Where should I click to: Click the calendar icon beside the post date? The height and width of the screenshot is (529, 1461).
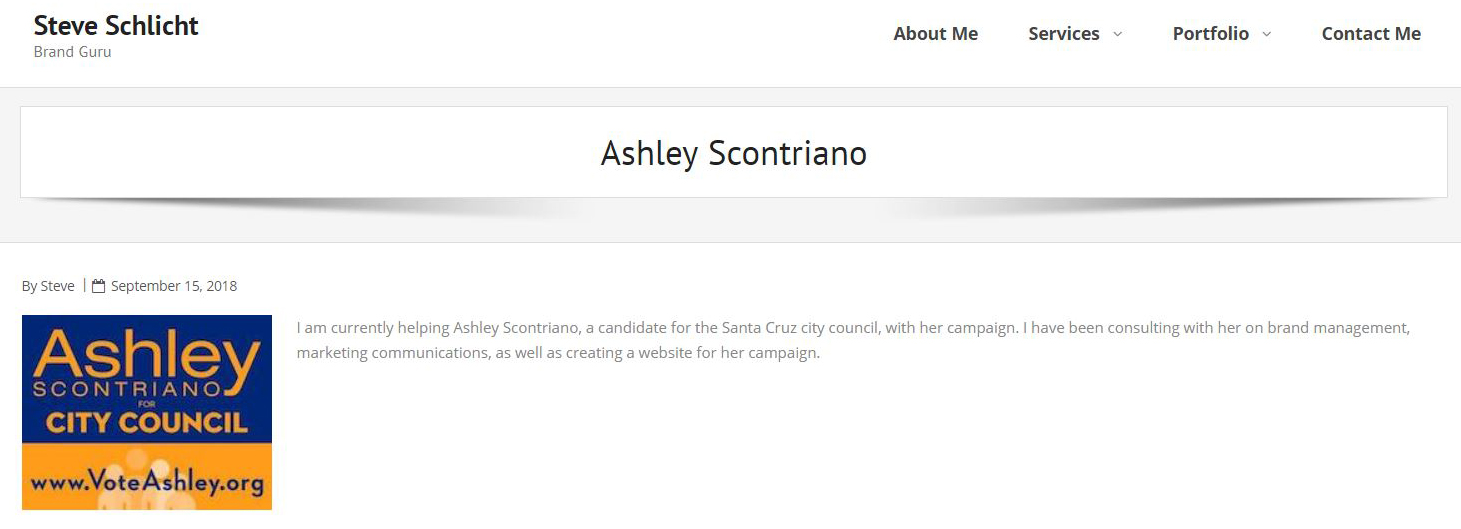tap(98, 286)
